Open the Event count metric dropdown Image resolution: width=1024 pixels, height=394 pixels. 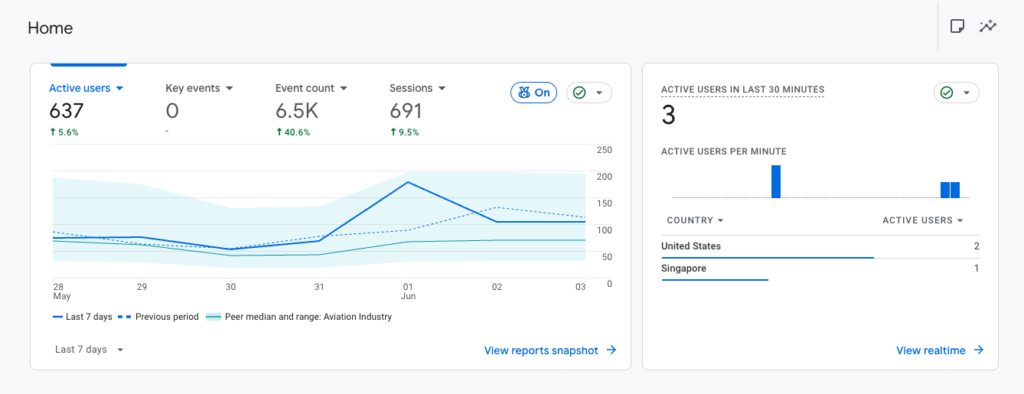pyautogui.click(x=311, y=88)
